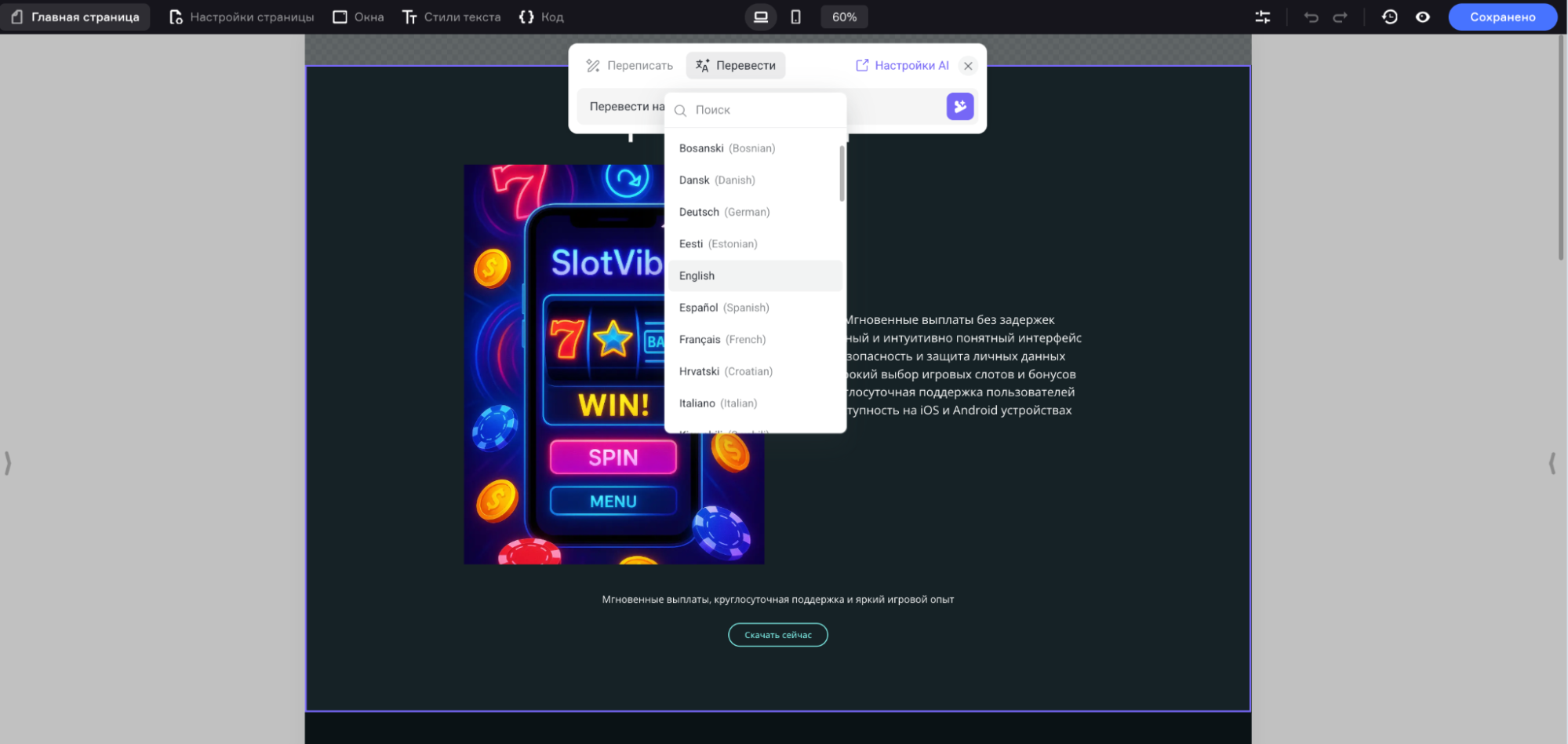
Task: Undo the last action
Action: pos(1311,16)
